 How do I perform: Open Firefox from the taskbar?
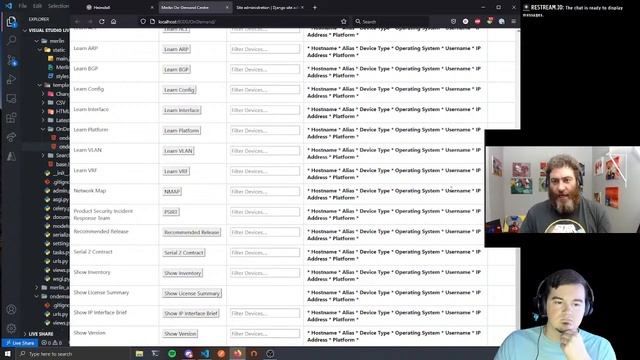pyautogui.click(x=237, y=353)
